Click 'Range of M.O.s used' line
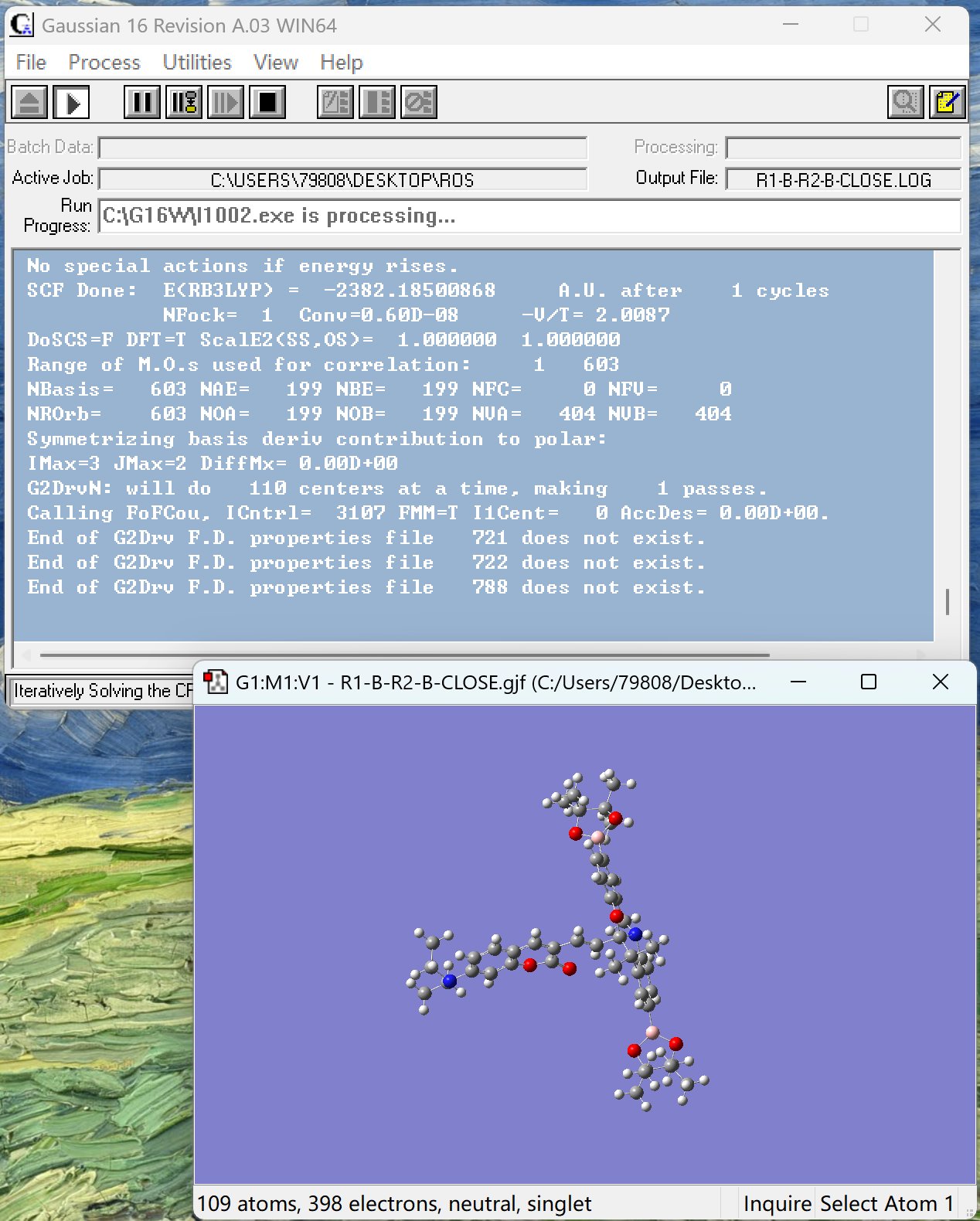980x1221 pixels. pyautogui.click(x=323, y=364)
